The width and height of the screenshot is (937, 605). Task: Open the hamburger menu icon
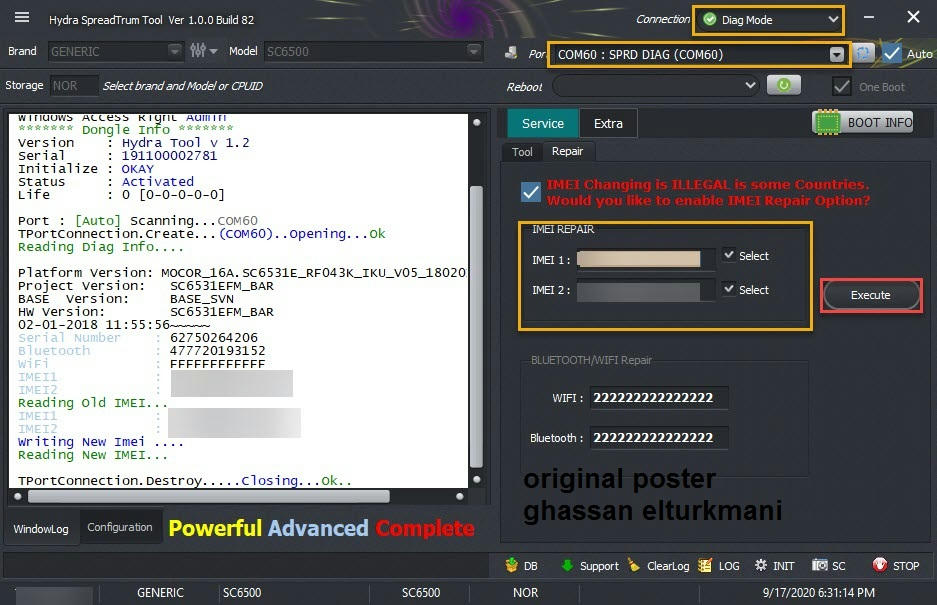point(22,18)
